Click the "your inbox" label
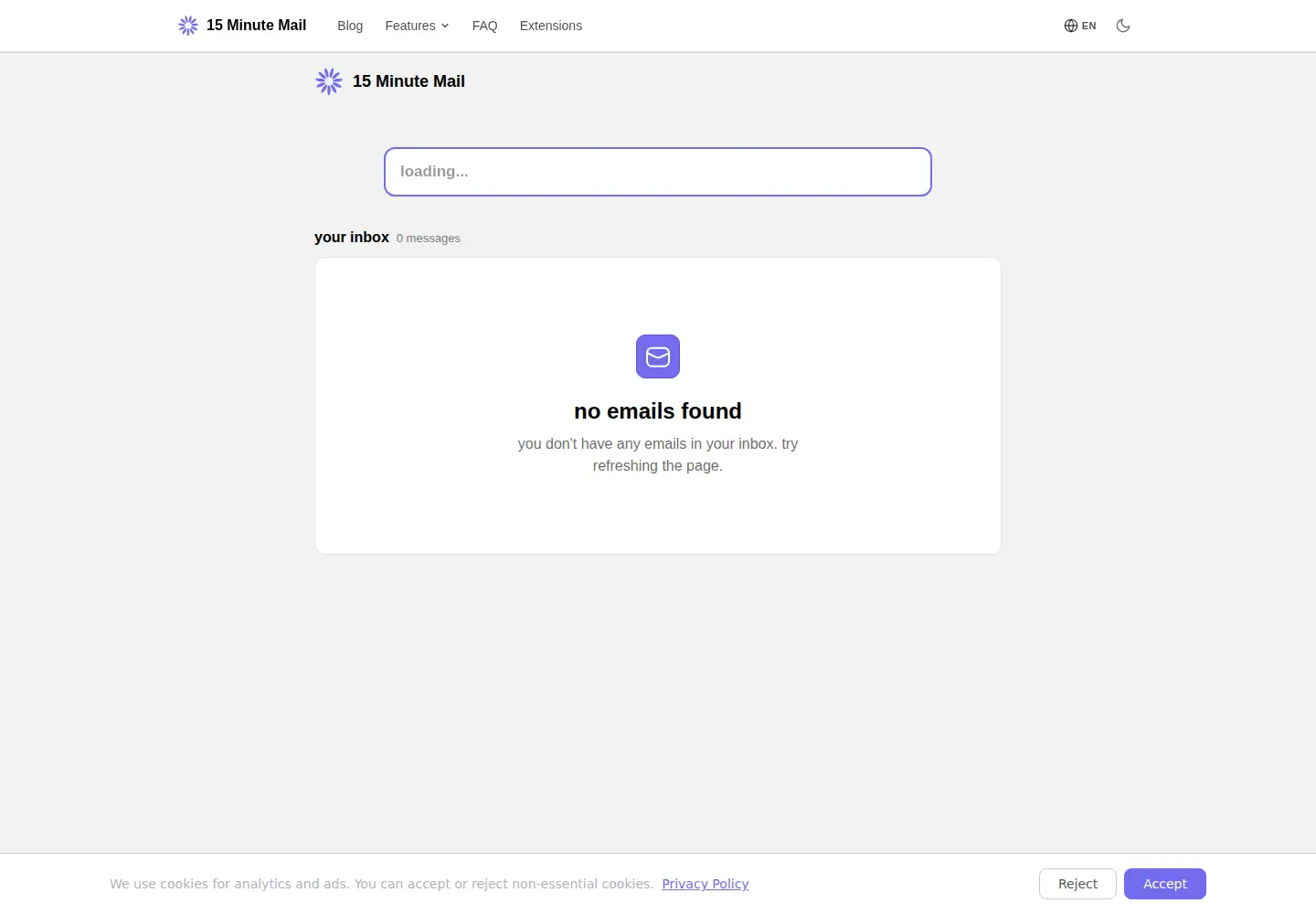The image size is (1316, 914). point(352,238)
